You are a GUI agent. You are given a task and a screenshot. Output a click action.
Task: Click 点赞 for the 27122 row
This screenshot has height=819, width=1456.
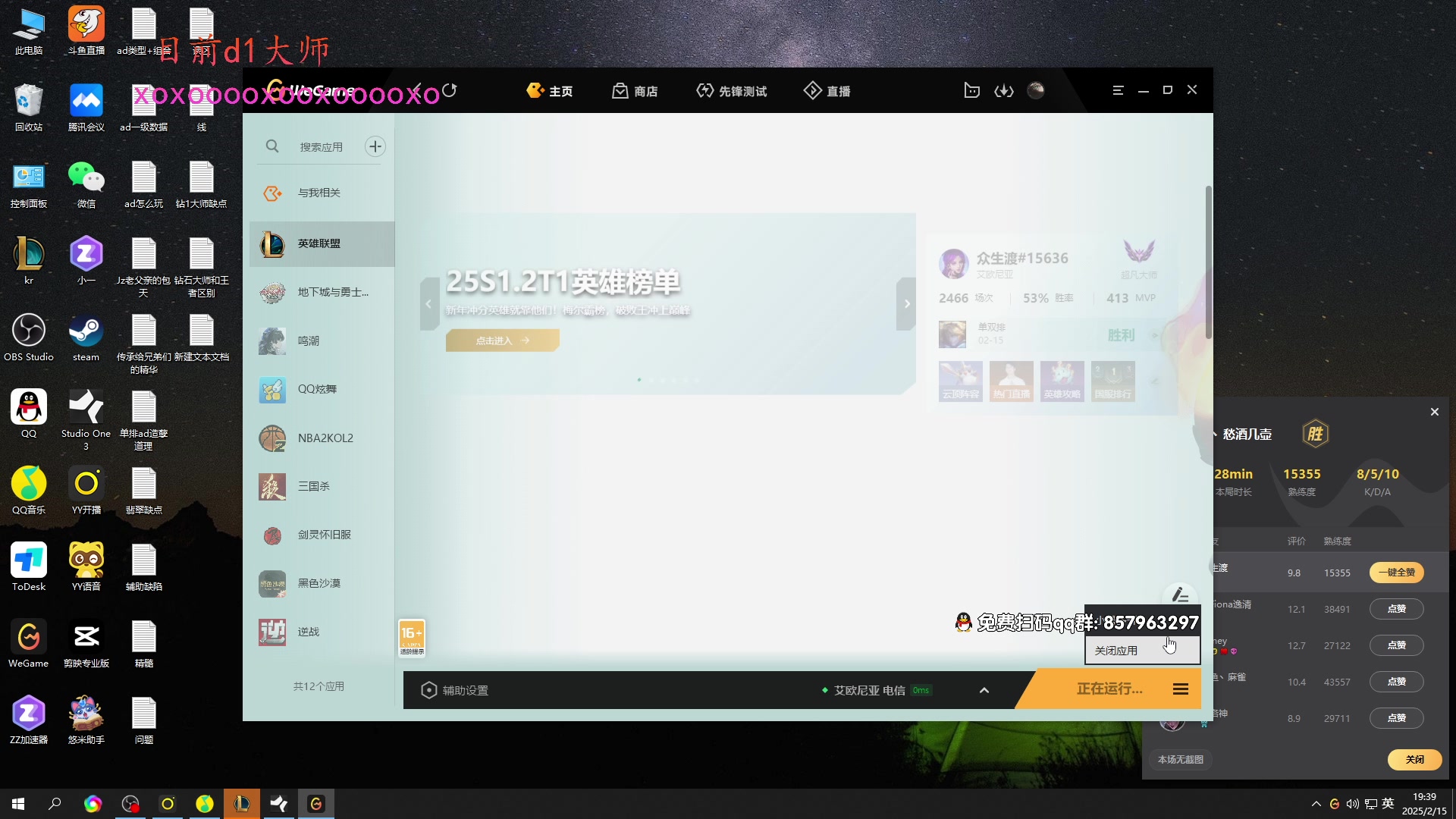1397,645
